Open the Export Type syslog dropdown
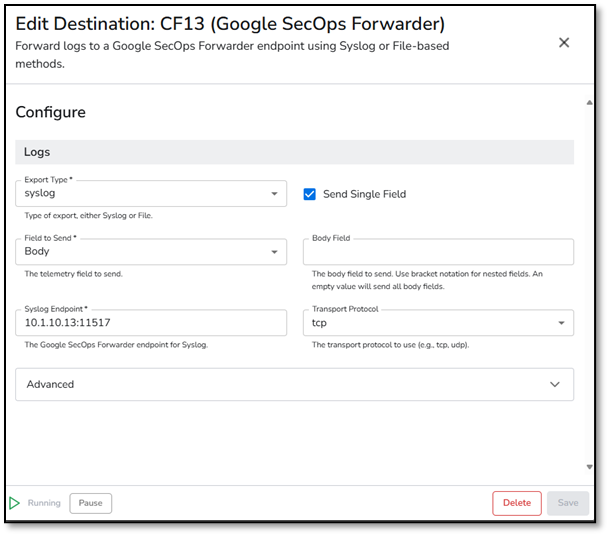Screen dimensions: 609x536 tap(151, 193)
